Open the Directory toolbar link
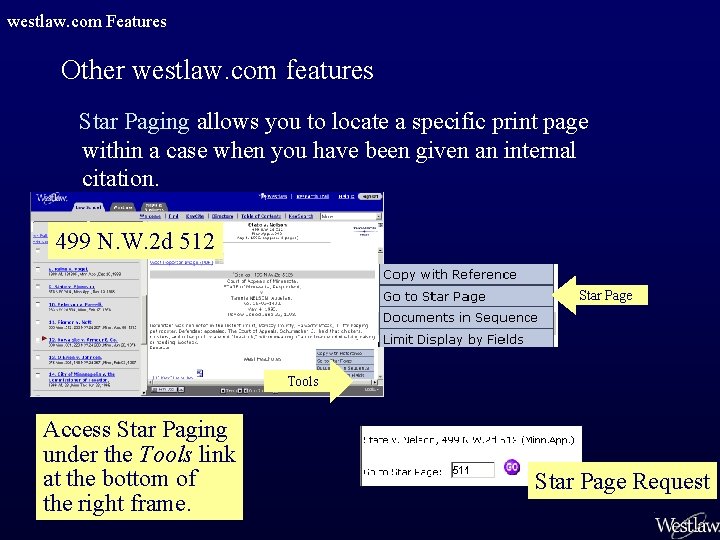The width and height of the screenshot is (720, 540). (x=223, y=216)
